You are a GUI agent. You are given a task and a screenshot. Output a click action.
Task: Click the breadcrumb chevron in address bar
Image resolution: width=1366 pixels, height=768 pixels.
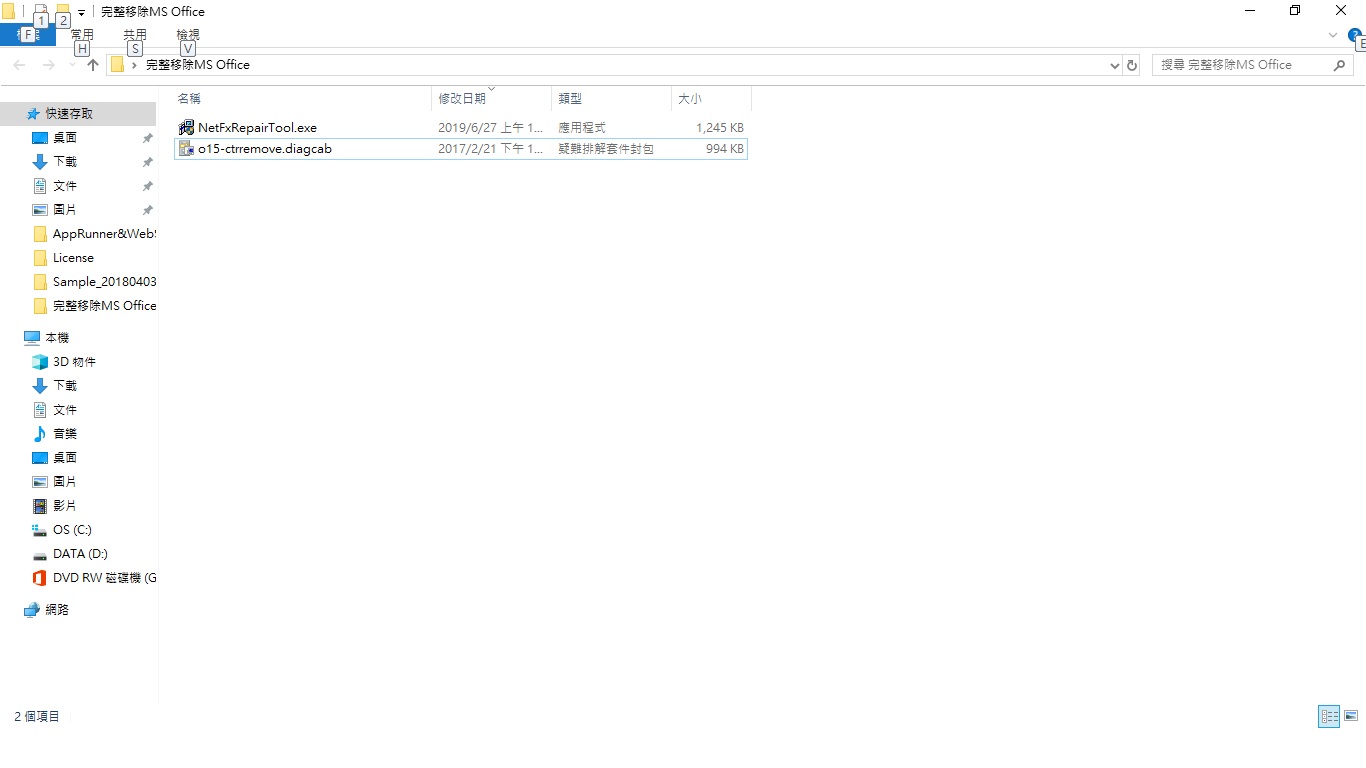(134, 65)
